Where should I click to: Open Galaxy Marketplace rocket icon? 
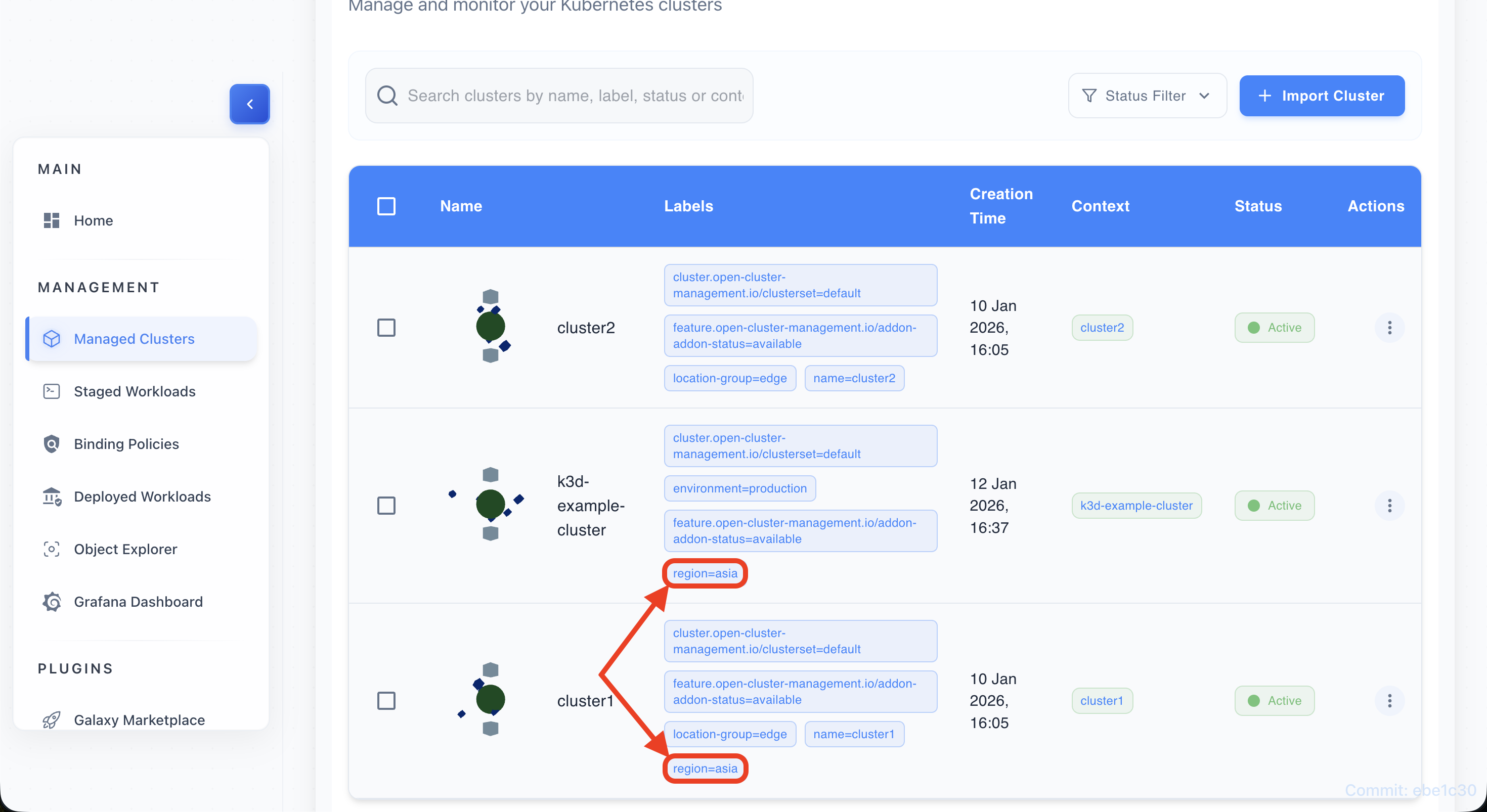52,719
